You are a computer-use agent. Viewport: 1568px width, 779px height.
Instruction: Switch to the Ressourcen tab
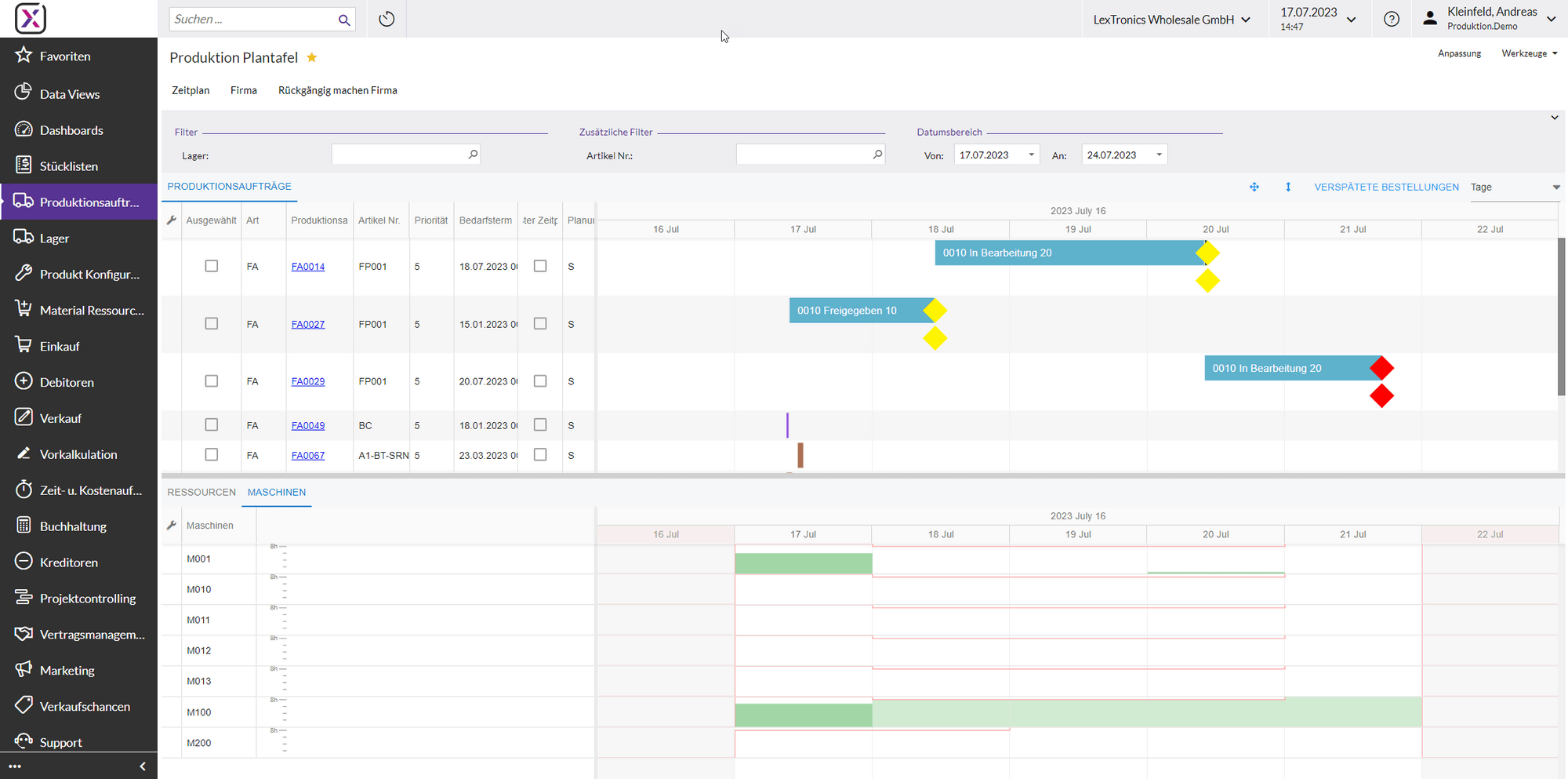[x=201, y=493]
